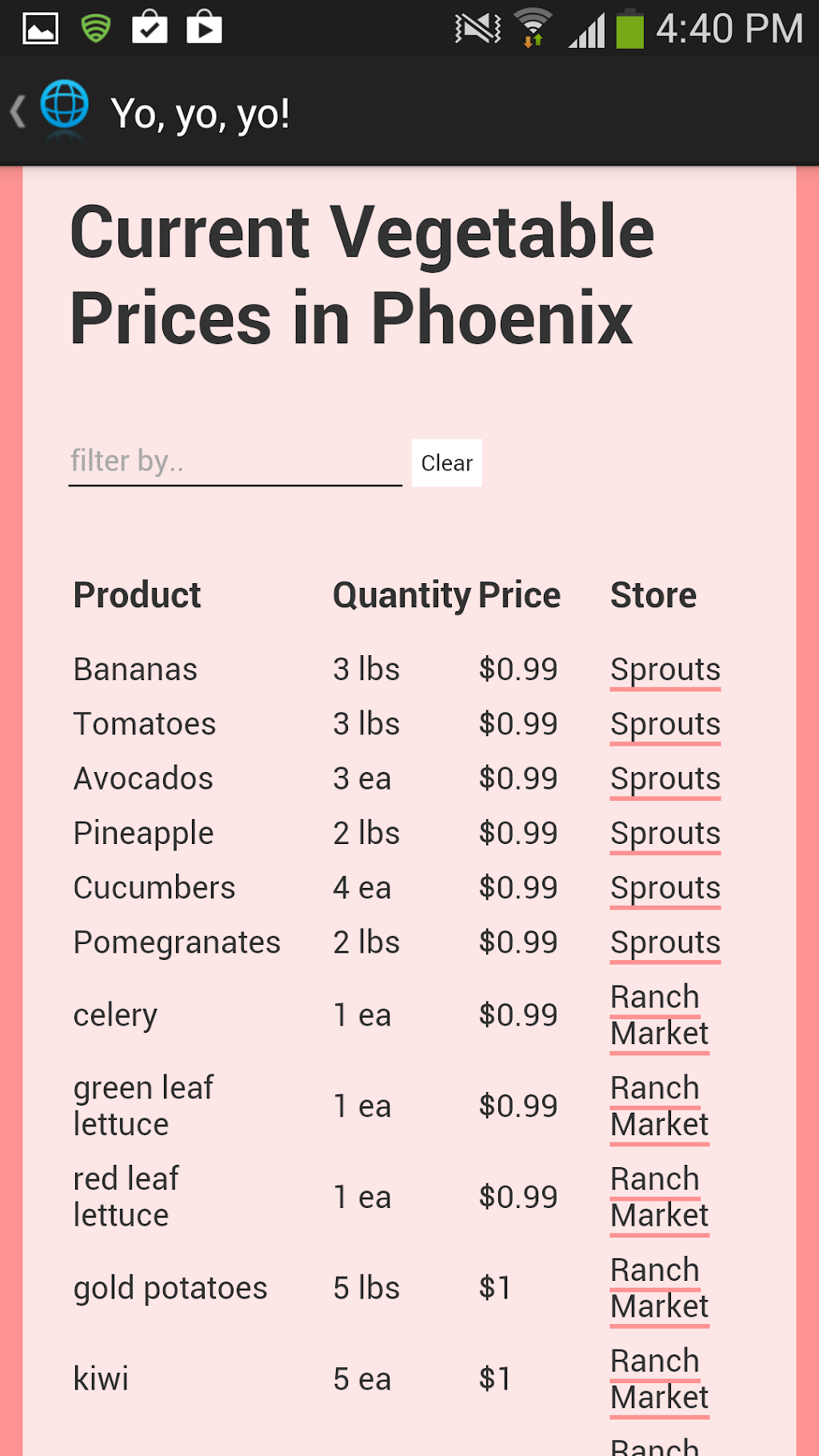Tap the battery indicator icon
This screenshot has height=1456, width=819.
tap(629, 29)
